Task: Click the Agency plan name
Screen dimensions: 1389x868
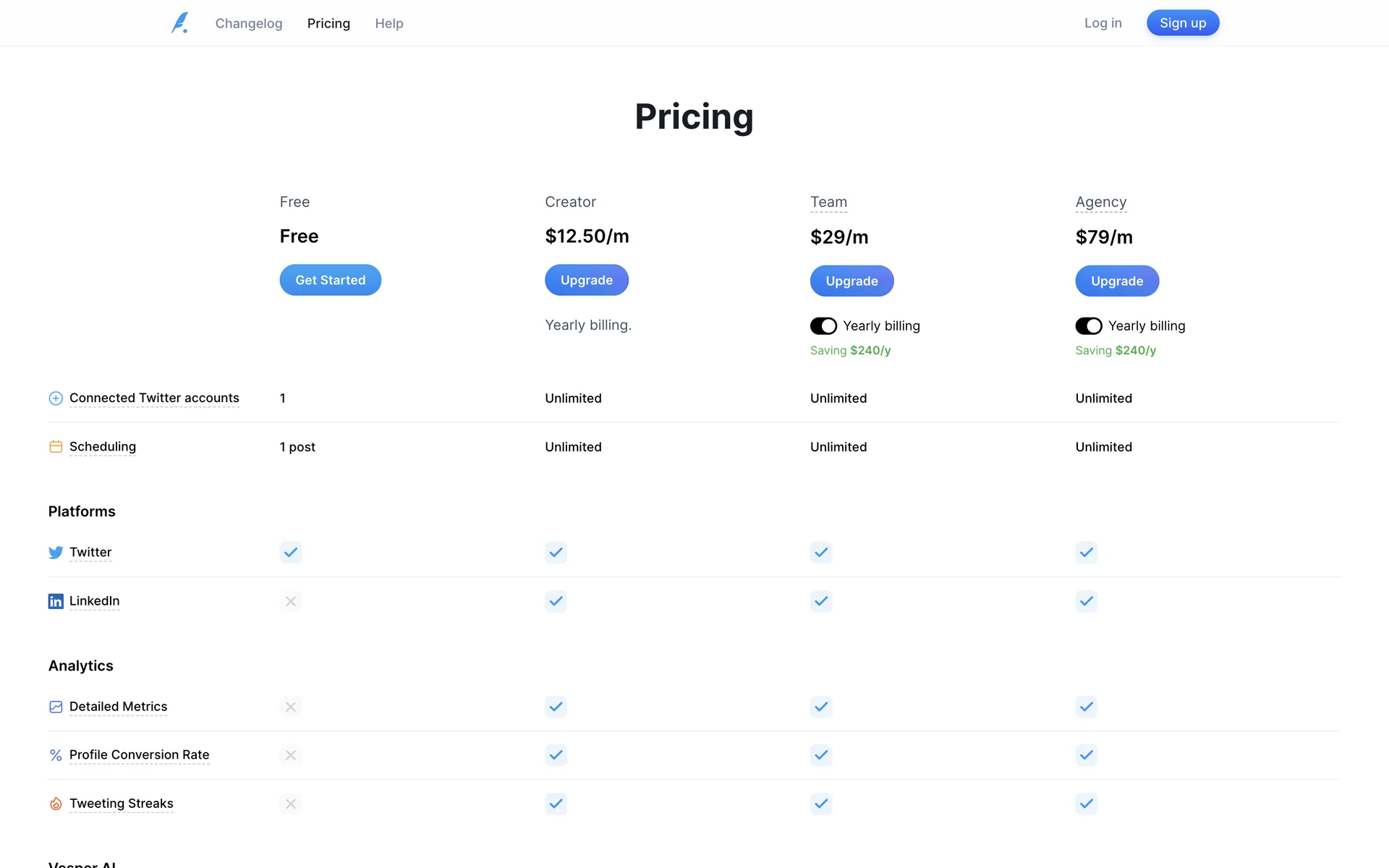Action: (x=1100, y=202)
